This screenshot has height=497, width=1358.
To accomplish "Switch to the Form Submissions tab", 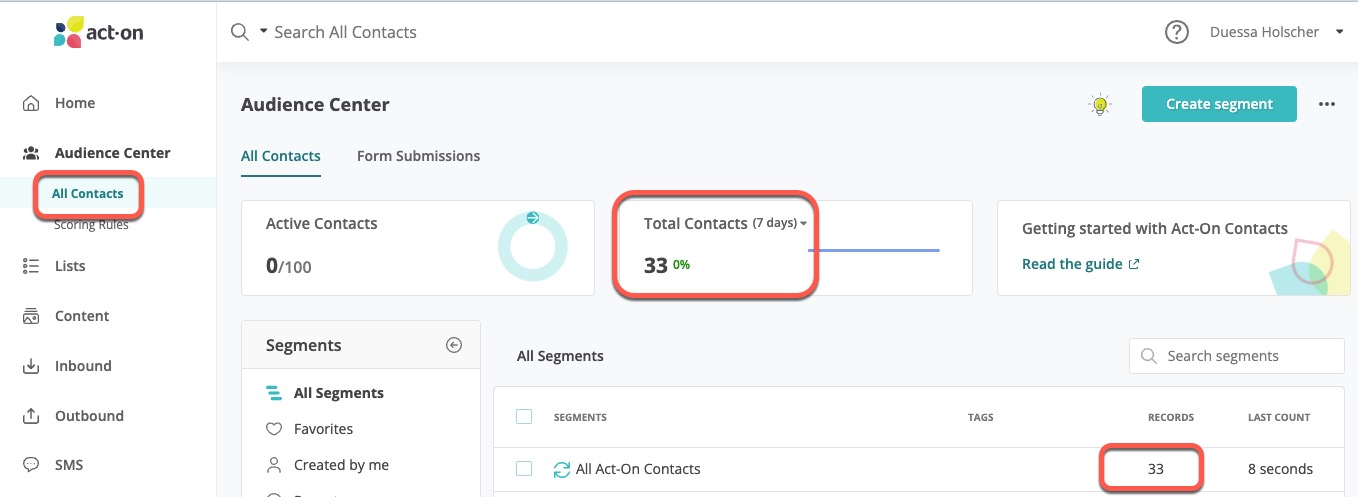I will (x=418, y=156).
